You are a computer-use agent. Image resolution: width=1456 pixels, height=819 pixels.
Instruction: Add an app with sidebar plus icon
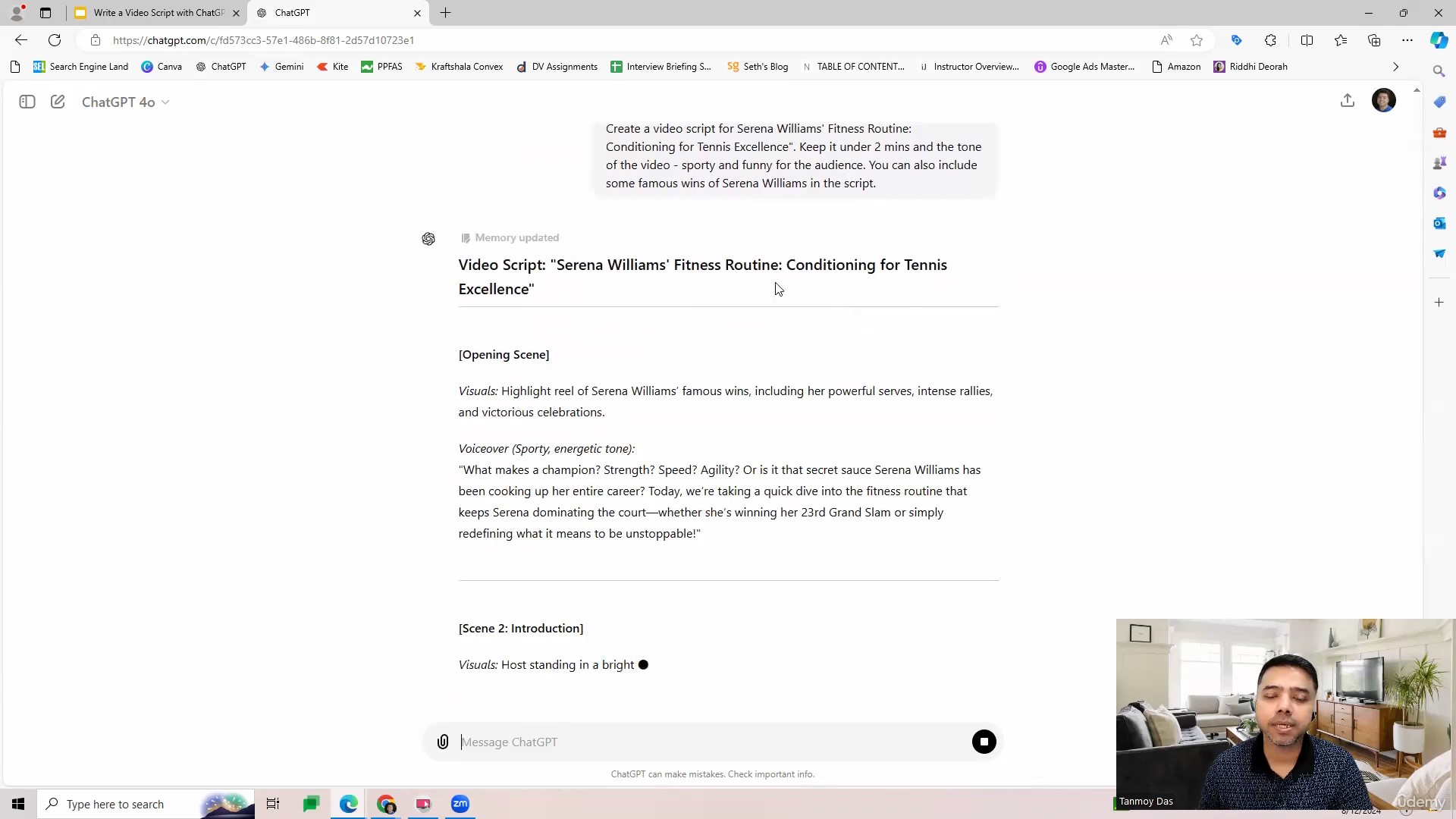[1439, 303]
